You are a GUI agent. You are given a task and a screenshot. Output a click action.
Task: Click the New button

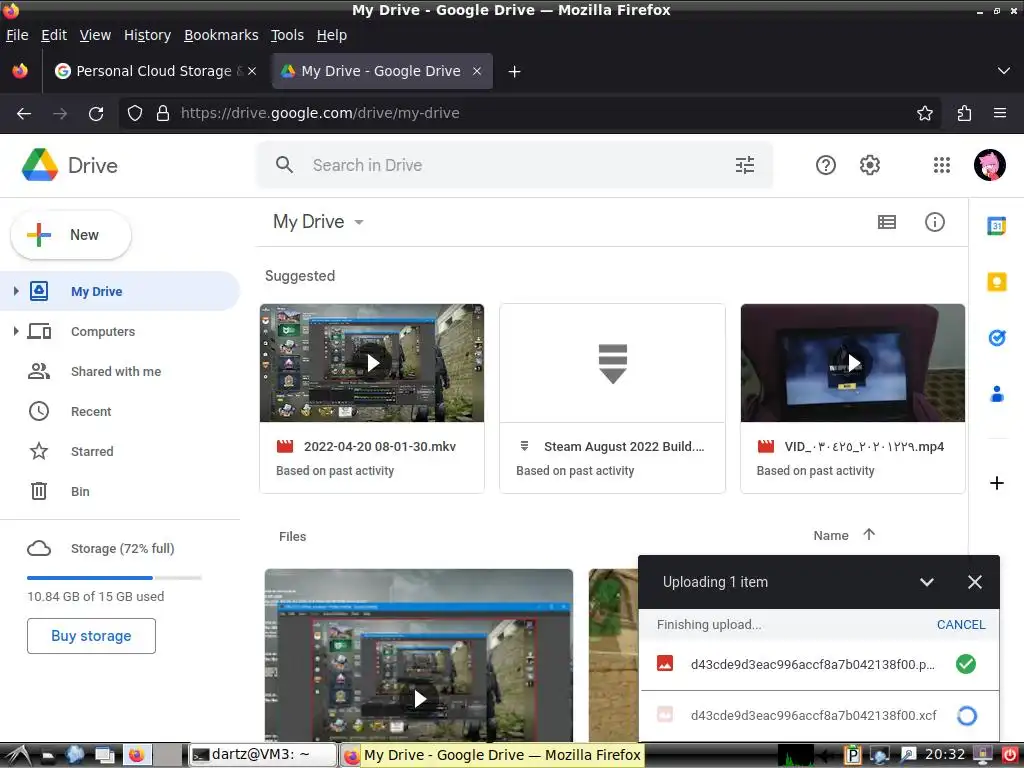pyautogui.click(x=71, y=235)
